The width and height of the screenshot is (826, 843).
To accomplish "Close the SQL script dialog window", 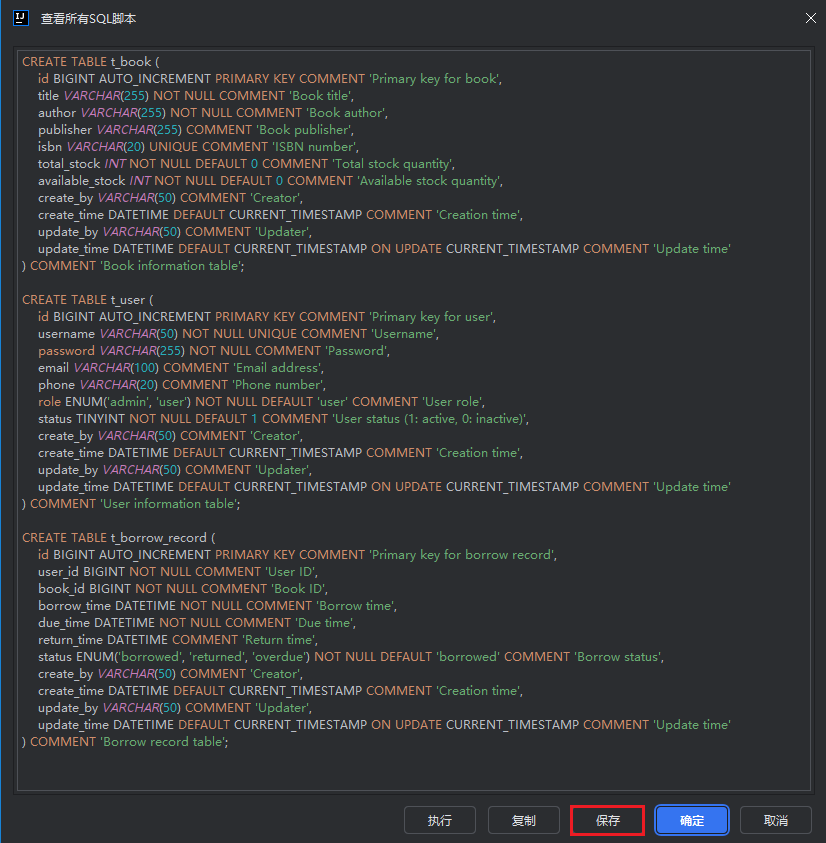I will tap(810, 18).
